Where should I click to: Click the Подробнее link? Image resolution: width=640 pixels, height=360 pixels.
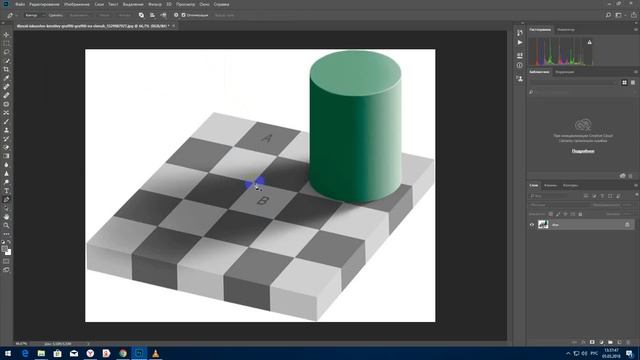(582, 151)
